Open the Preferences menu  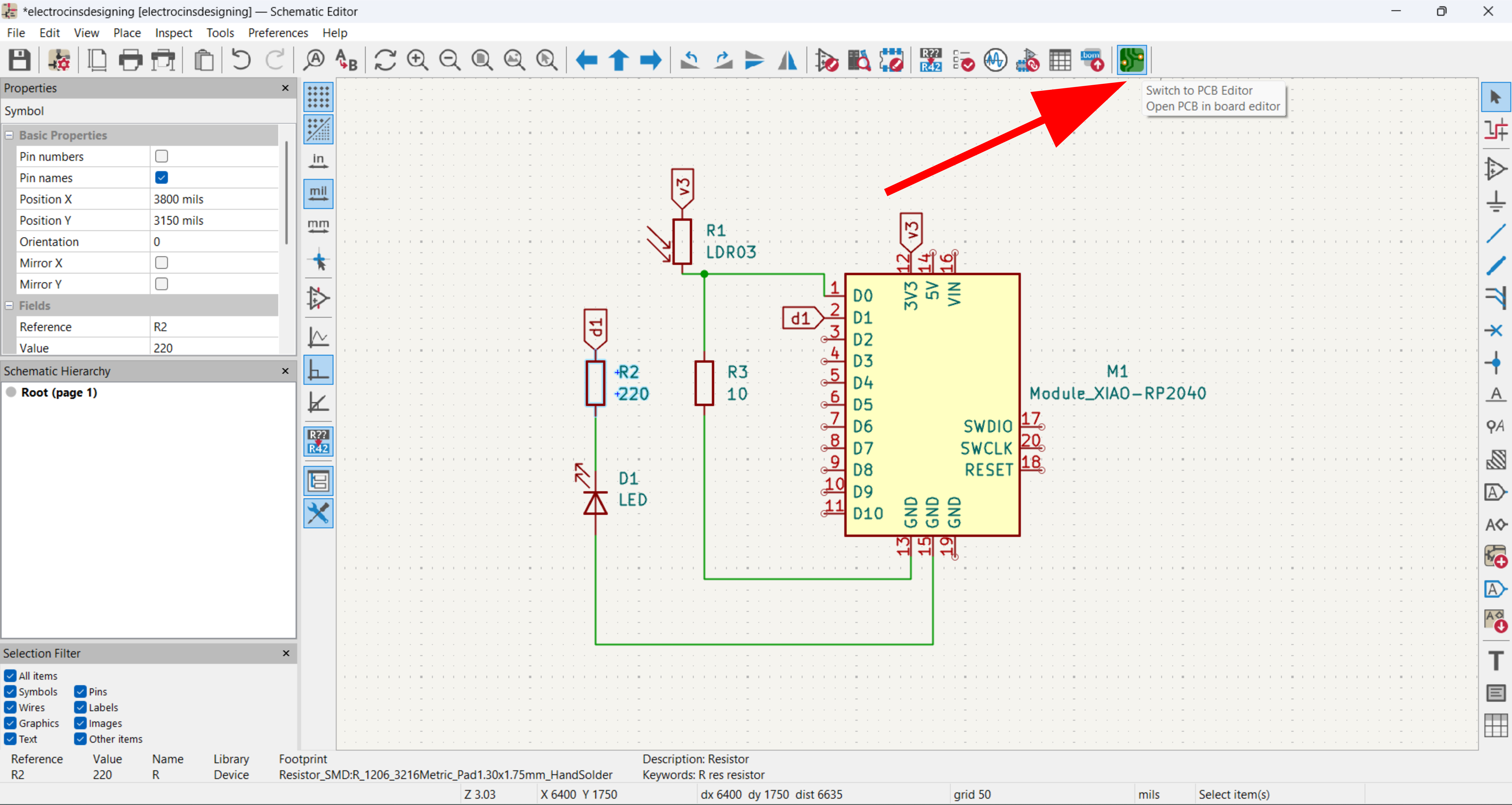coord(277,33)
